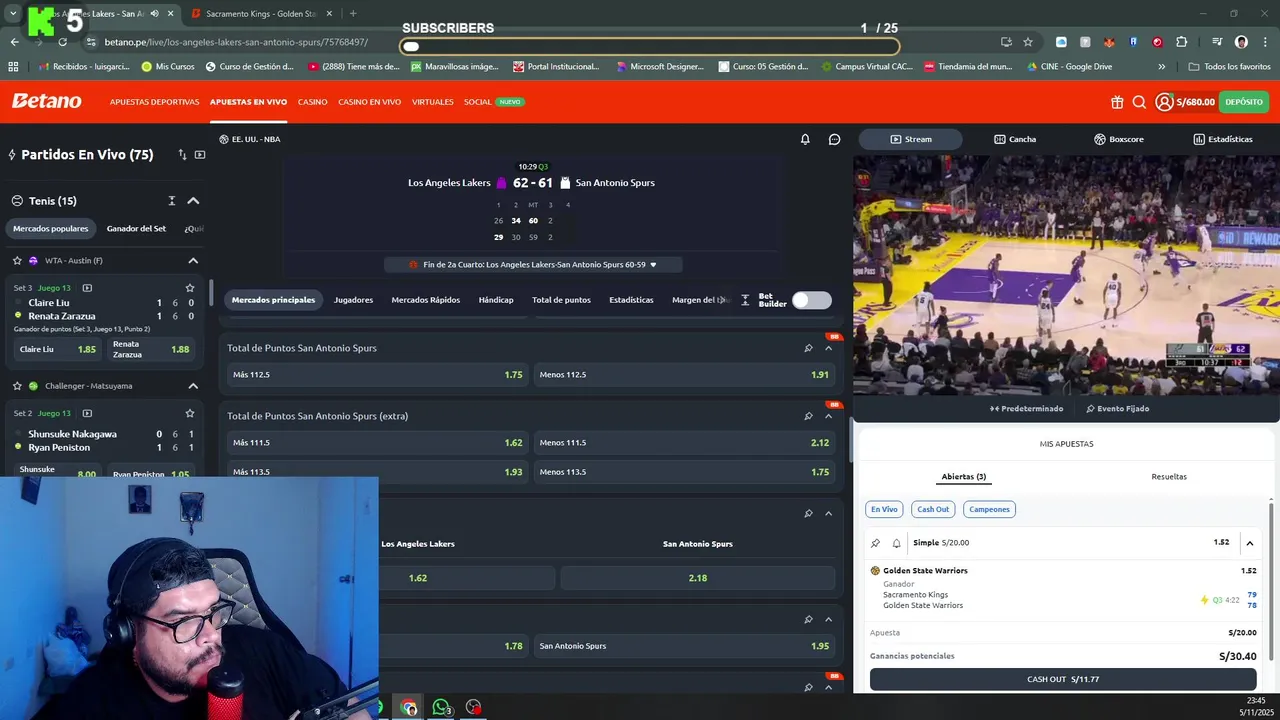Collapse the WTA - Austin (F) league
Screen dimensions: 1280x720
coord(193,261)
